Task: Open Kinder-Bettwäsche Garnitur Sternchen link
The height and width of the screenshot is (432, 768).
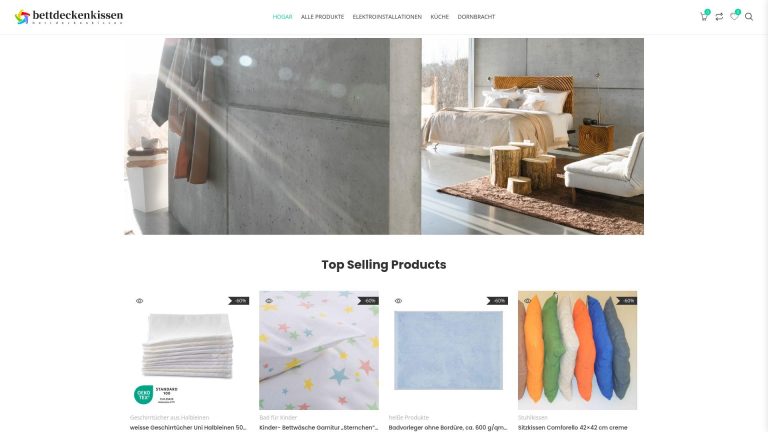Action: click(x=318, y=428)
